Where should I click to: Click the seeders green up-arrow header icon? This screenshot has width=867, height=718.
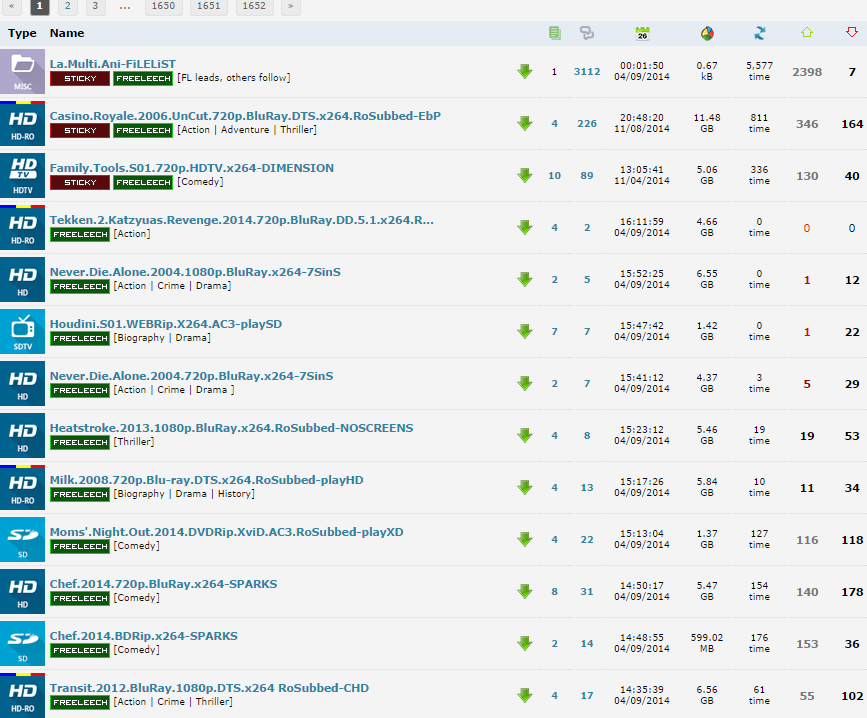click(807, 33)
